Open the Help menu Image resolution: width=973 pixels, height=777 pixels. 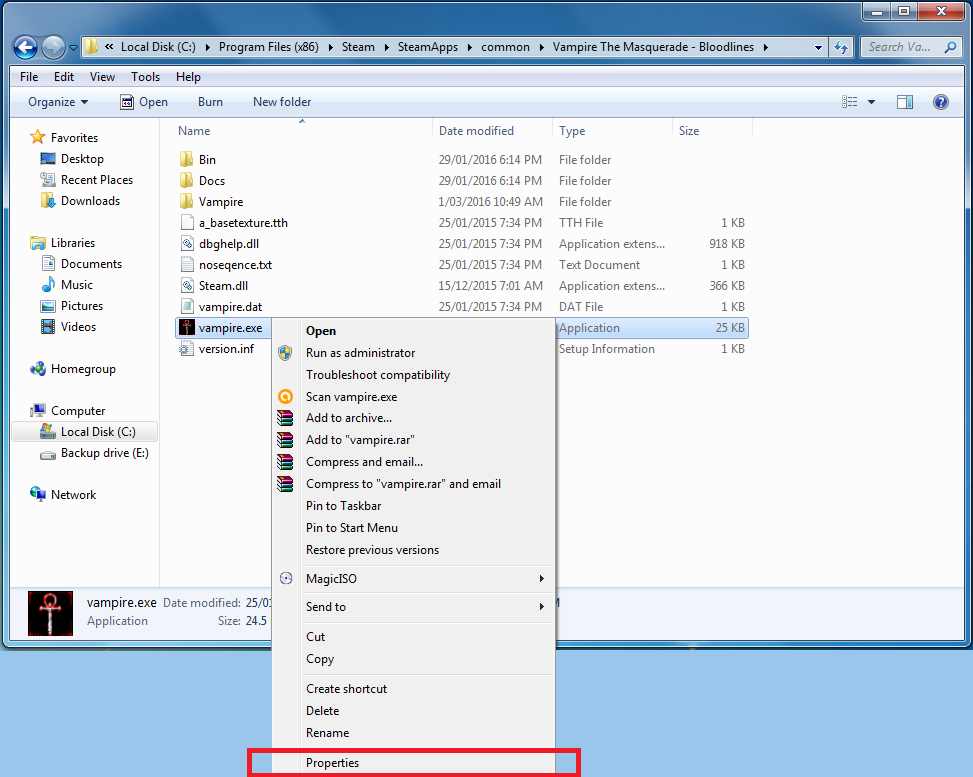pos(188,77)
